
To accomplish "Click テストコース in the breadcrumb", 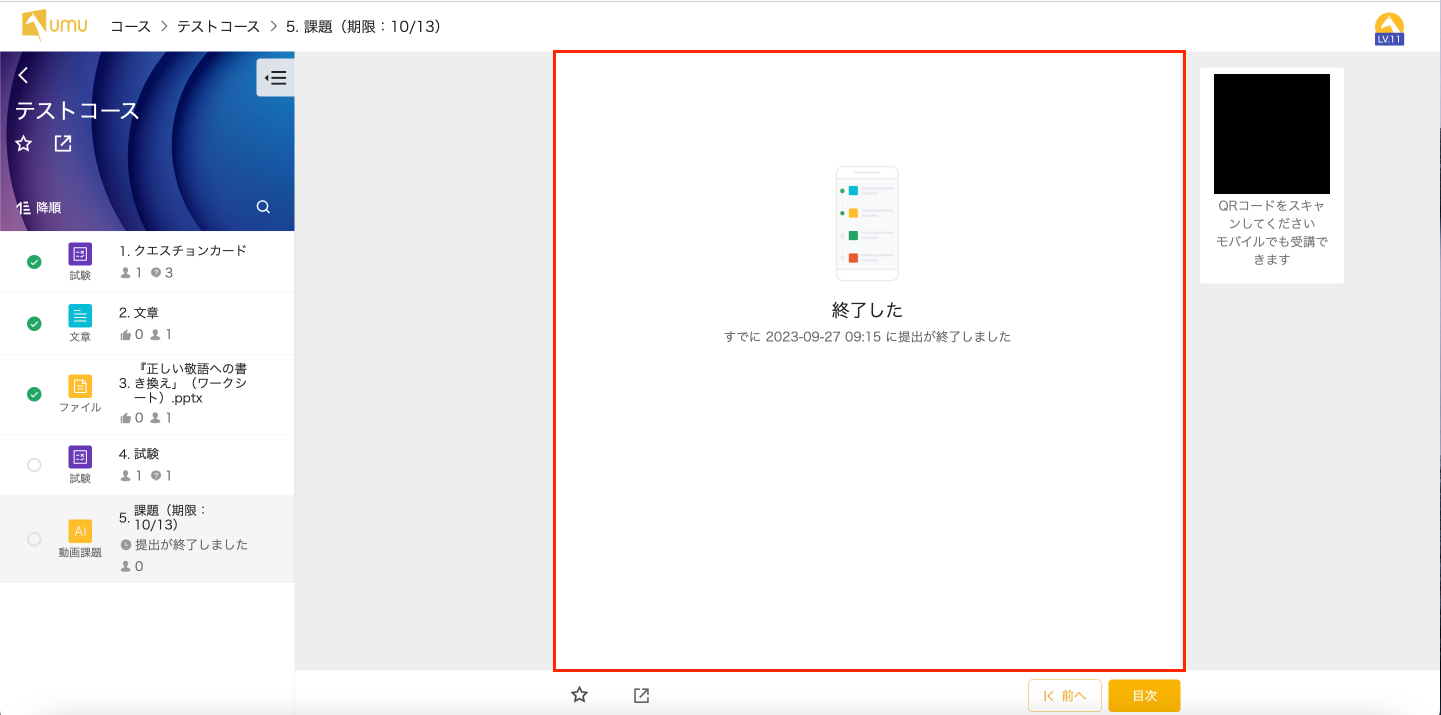I will point(218,27).
